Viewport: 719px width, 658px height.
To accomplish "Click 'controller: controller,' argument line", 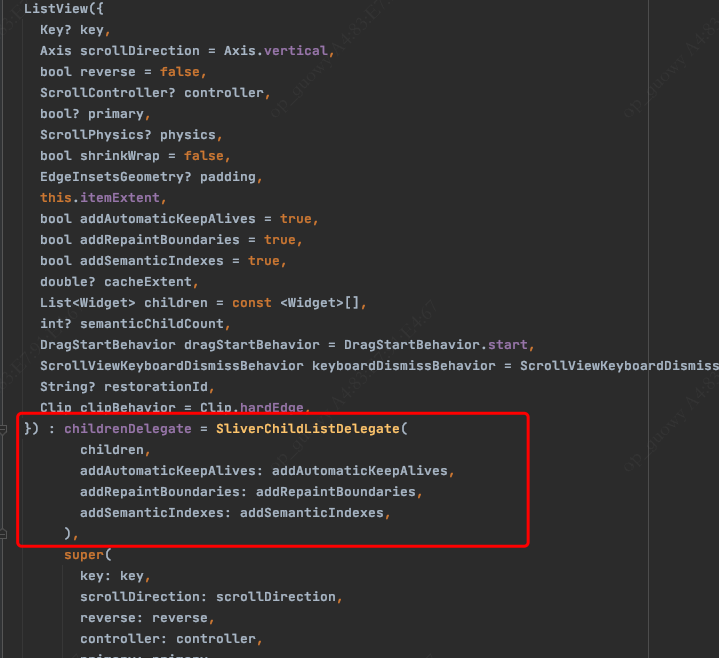I will tap(171, 639).
